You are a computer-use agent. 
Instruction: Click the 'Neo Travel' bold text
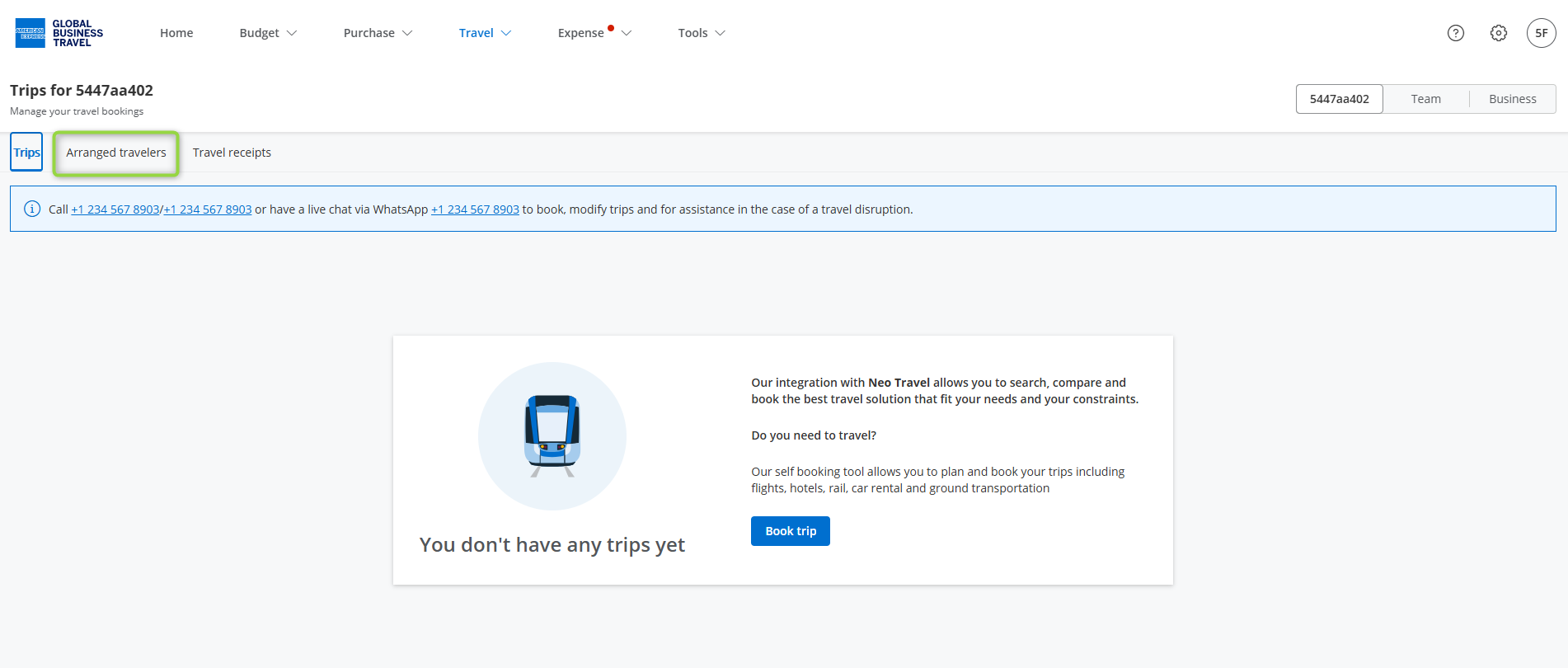[899, 383]
